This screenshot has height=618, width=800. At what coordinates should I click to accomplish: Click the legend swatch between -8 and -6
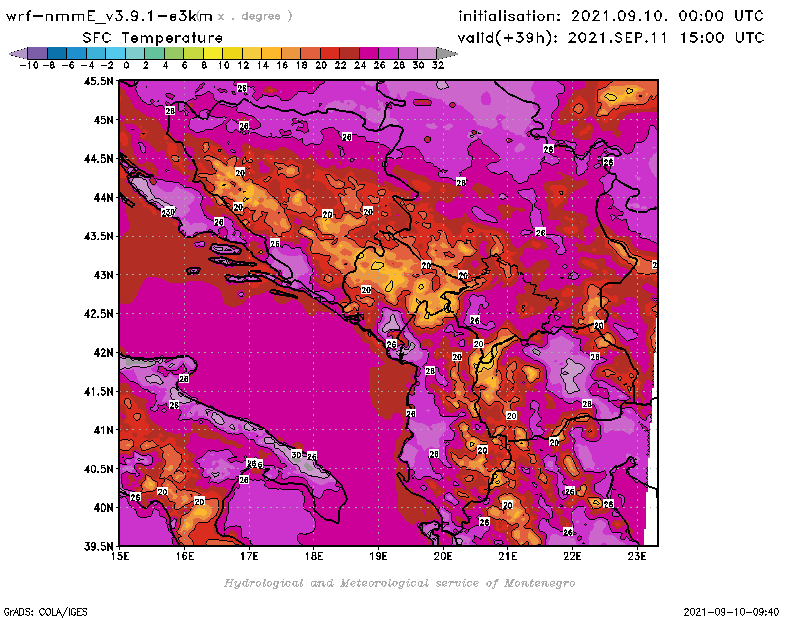pyautogui.click(x=57, y=53)
